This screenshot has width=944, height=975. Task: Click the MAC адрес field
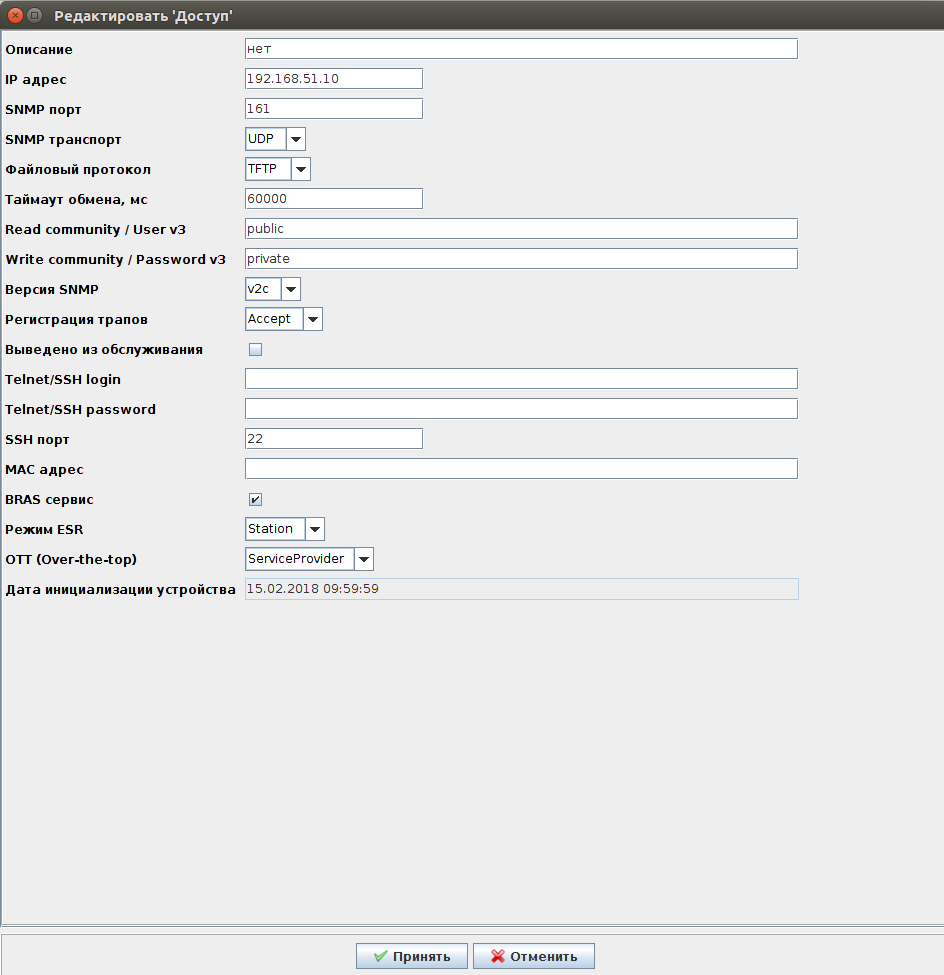pos(521,468)
